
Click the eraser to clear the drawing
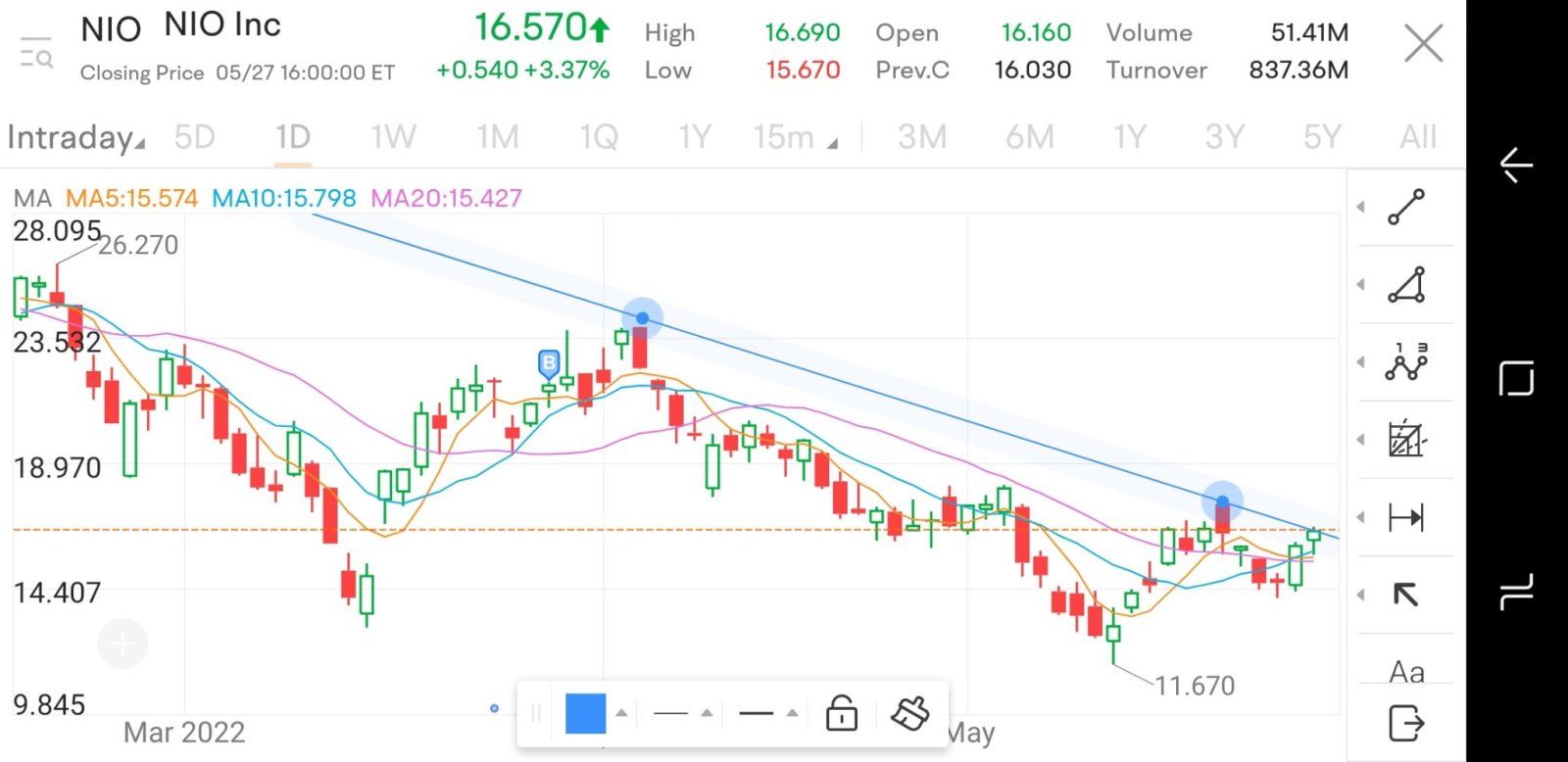coord(909,713)
